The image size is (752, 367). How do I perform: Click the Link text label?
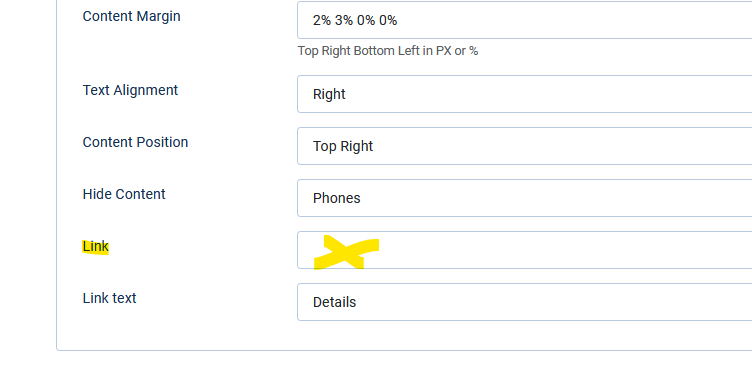coord(109,298)
